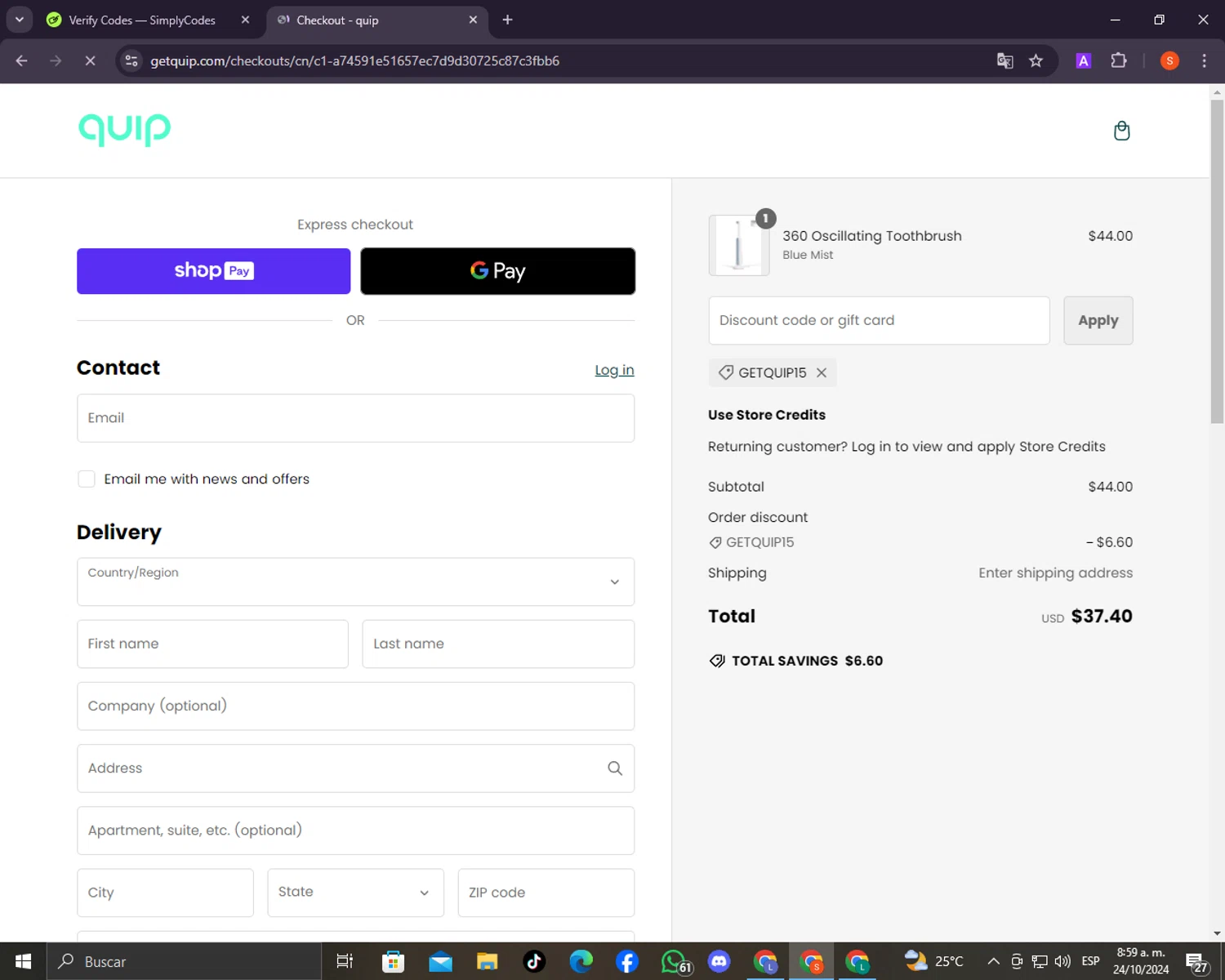Switch the ESP input language
The height and width of the screenshot is (980, 1225).
(x=1090, y=961)
